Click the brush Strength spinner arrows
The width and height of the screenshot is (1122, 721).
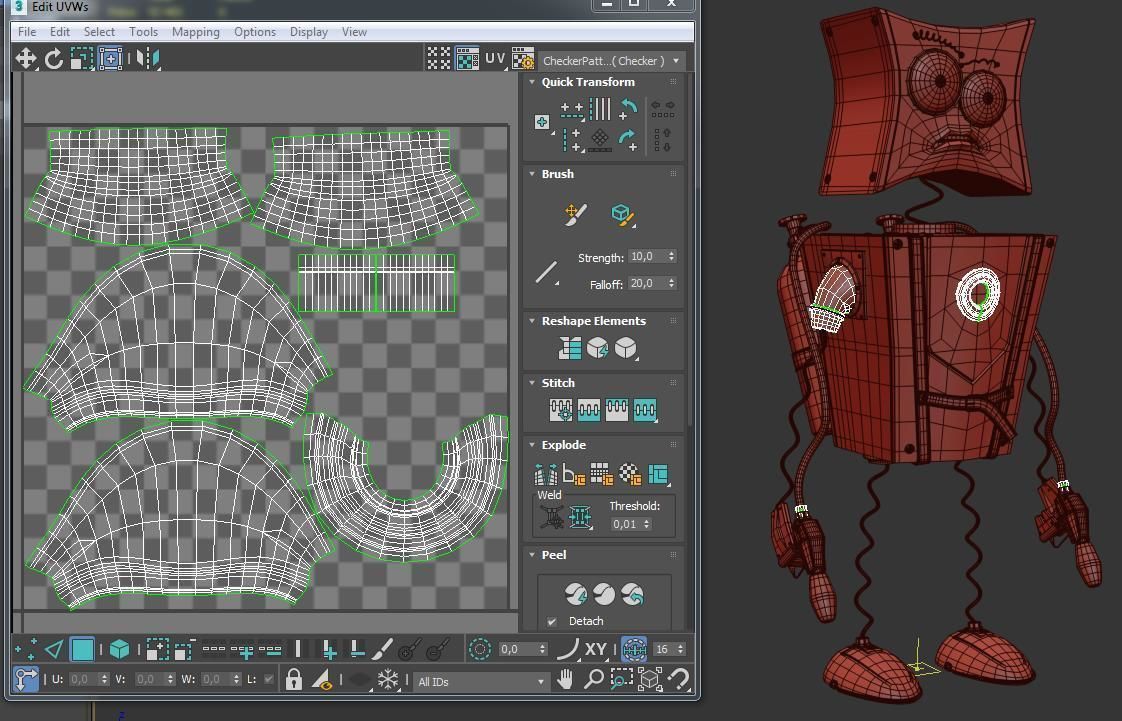(x=671, y=257)
